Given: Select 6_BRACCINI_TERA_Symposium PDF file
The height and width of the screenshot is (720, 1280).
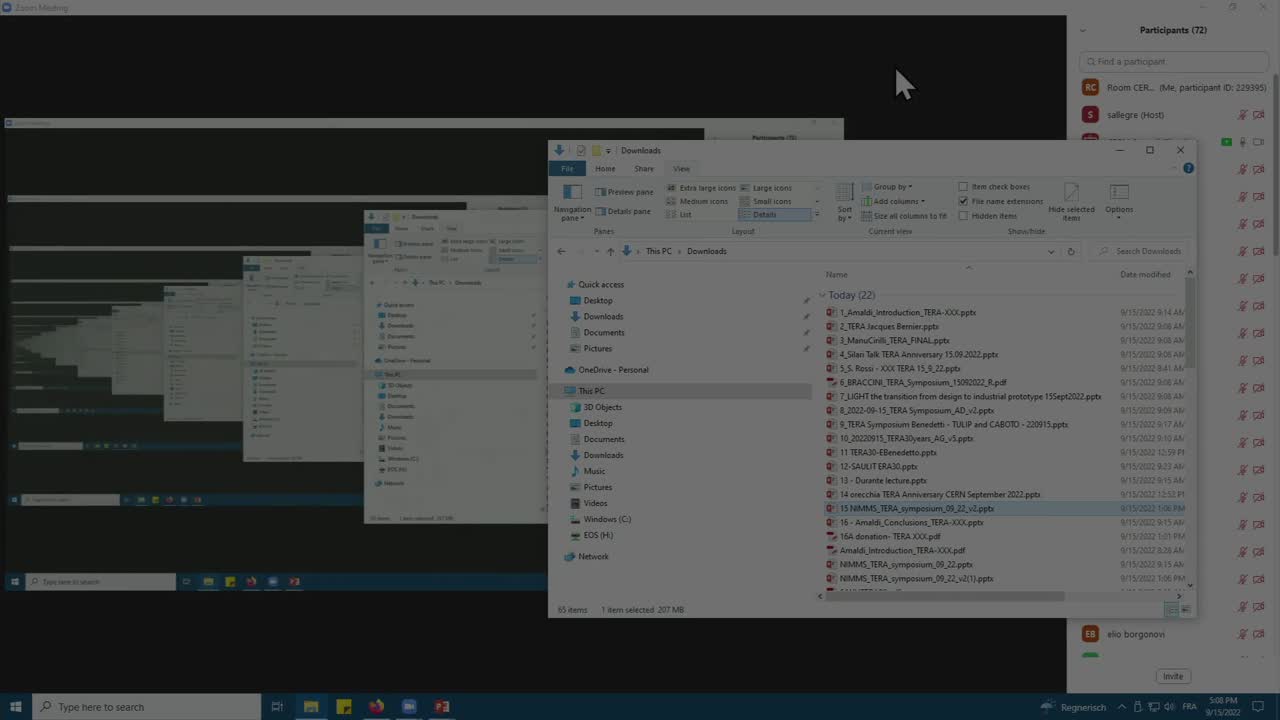Looking at the screenshot, I should (923, 382).
